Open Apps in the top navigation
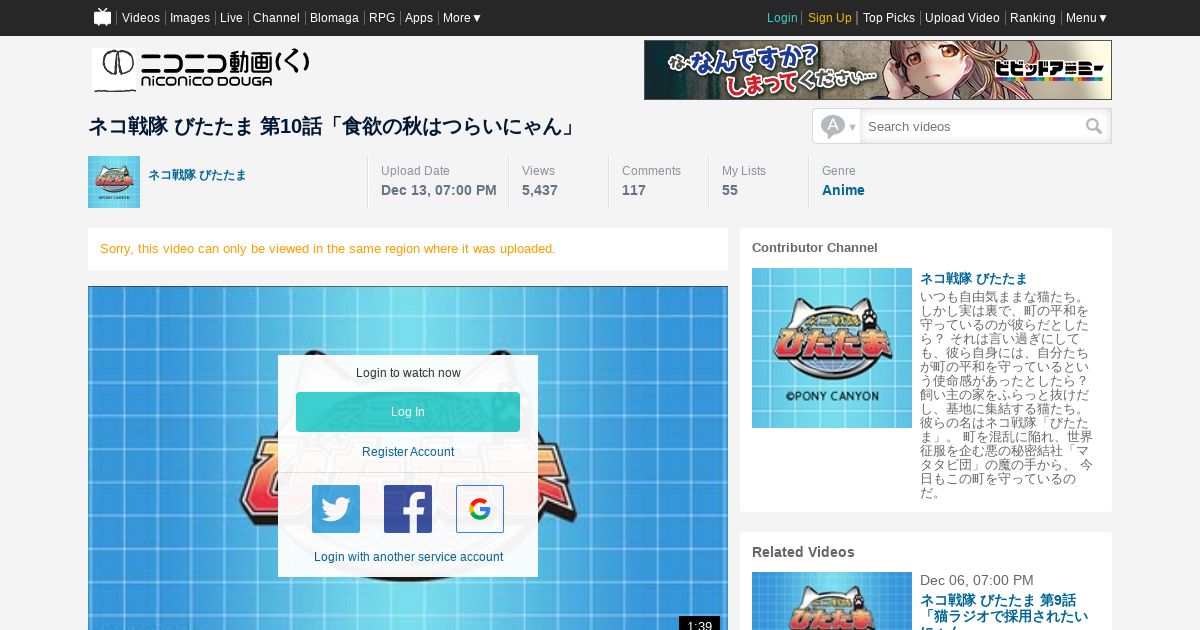The width and height of the screenshot is (1200, 630). tap(419, 18)
